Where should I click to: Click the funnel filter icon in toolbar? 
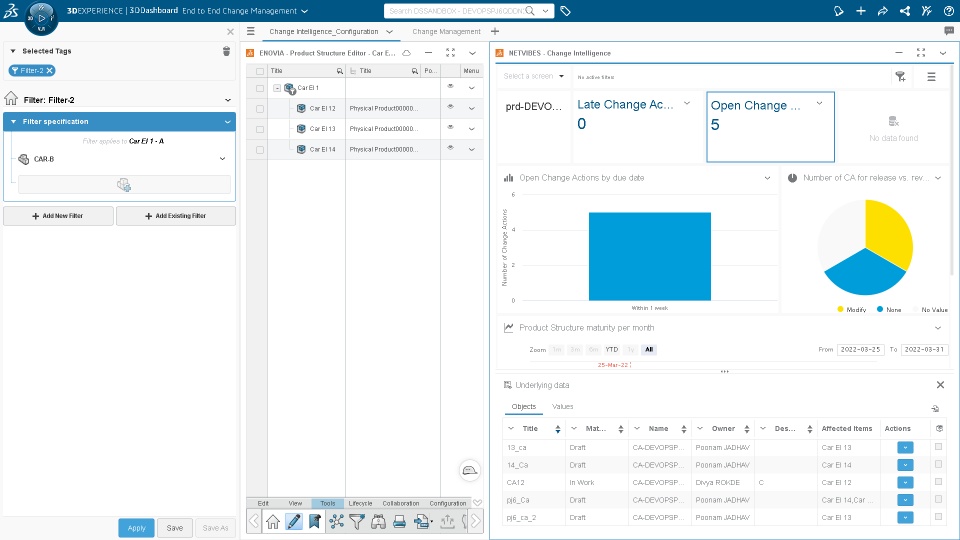pyautogui.click(x=357, y=522)
